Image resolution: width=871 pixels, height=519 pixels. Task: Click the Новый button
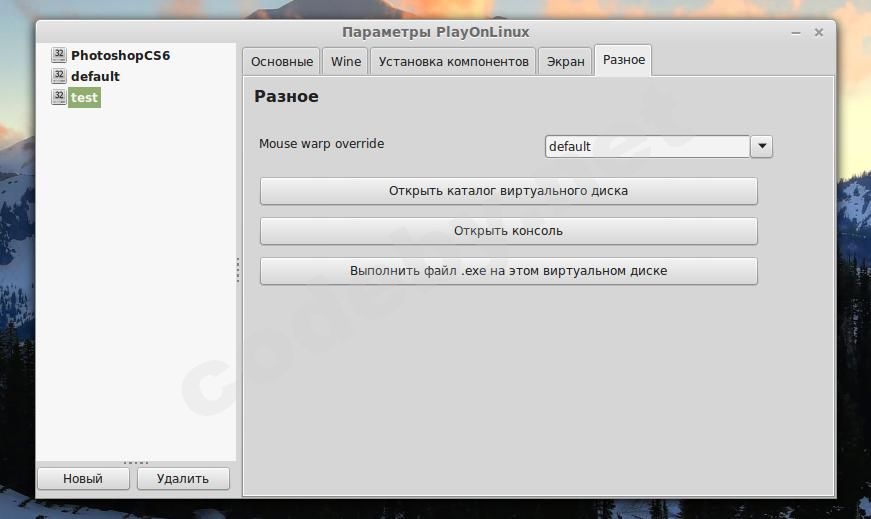coord(83,478)
